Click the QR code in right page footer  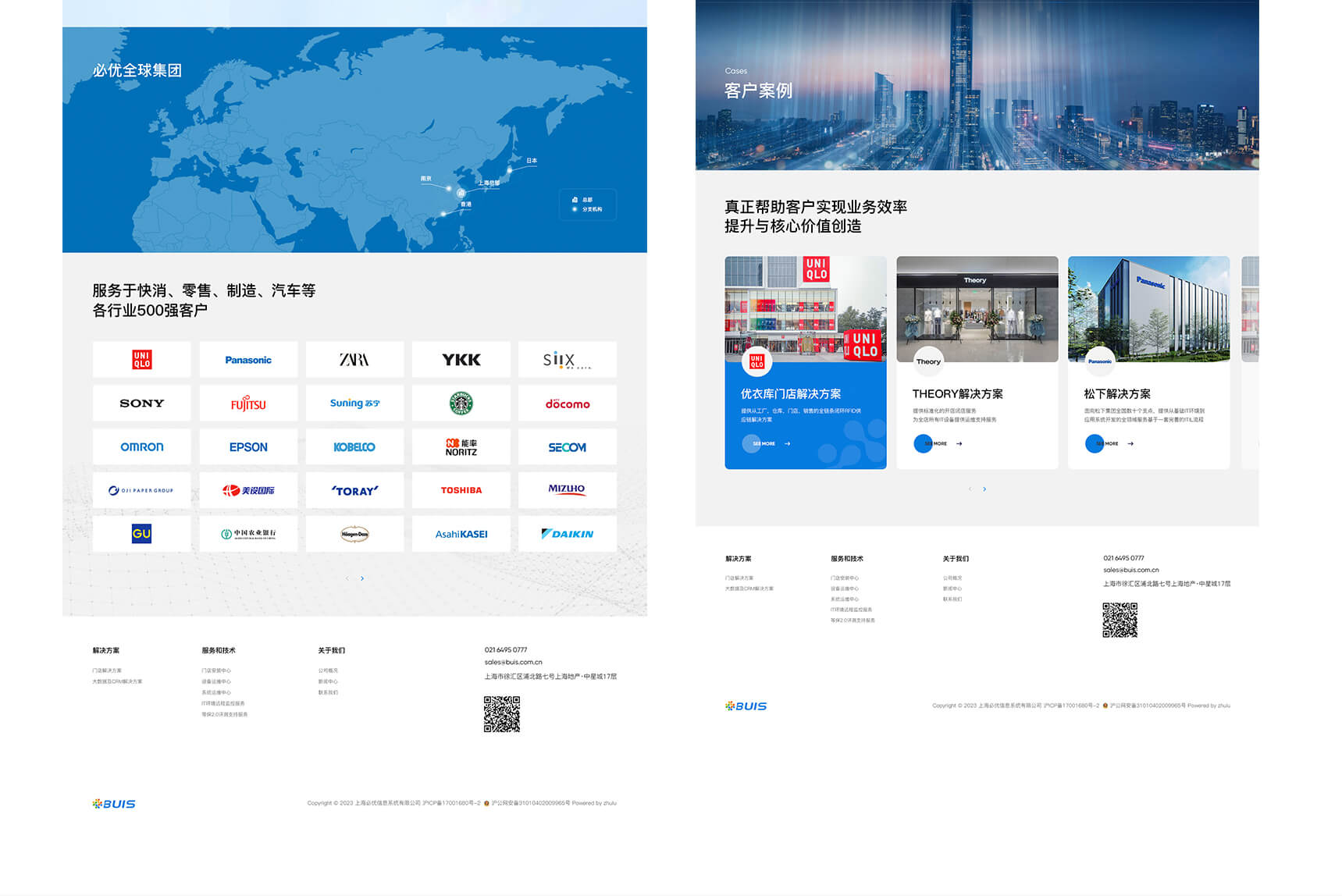pos(1120,620)
